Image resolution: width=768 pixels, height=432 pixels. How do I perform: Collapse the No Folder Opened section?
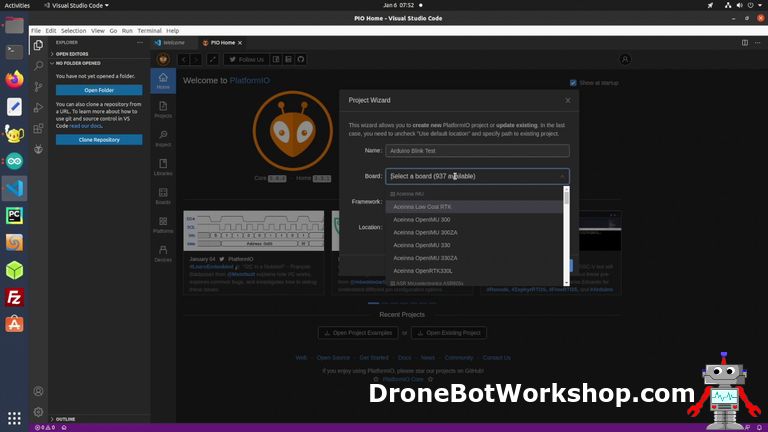[77, 63]
